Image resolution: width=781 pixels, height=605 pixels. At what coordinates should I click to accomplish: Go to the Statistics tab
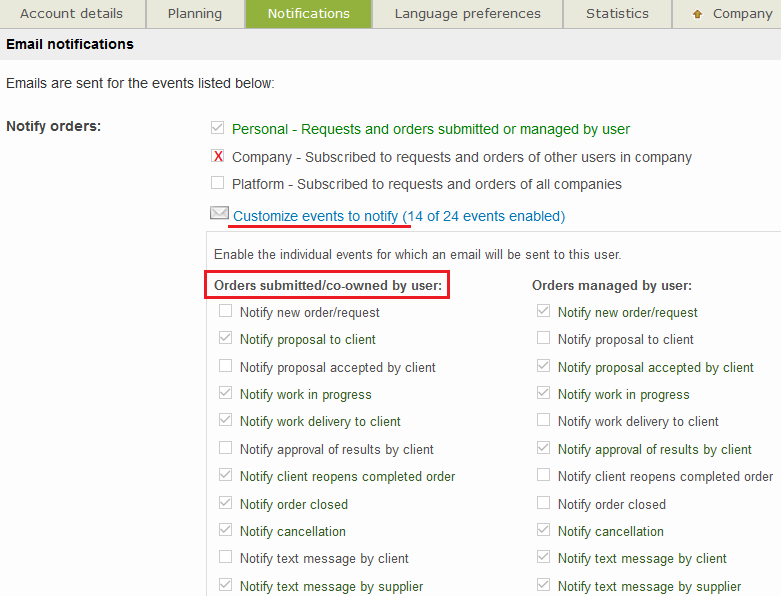617,14
